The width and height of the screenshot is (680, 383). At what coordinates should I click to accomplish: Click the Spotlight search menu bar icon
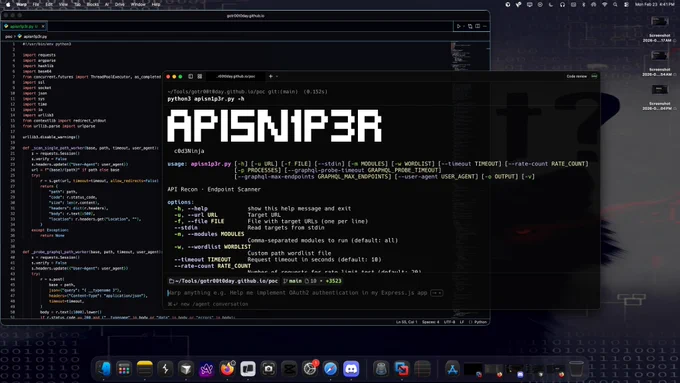pos(615,4)
